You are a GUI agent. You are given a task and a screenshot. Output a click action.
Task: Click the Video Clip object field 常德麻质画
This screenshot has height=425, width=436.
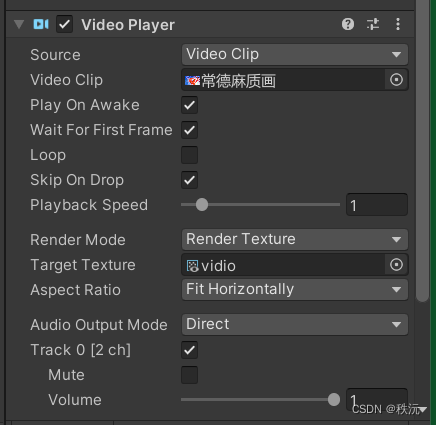coord(283,80)
